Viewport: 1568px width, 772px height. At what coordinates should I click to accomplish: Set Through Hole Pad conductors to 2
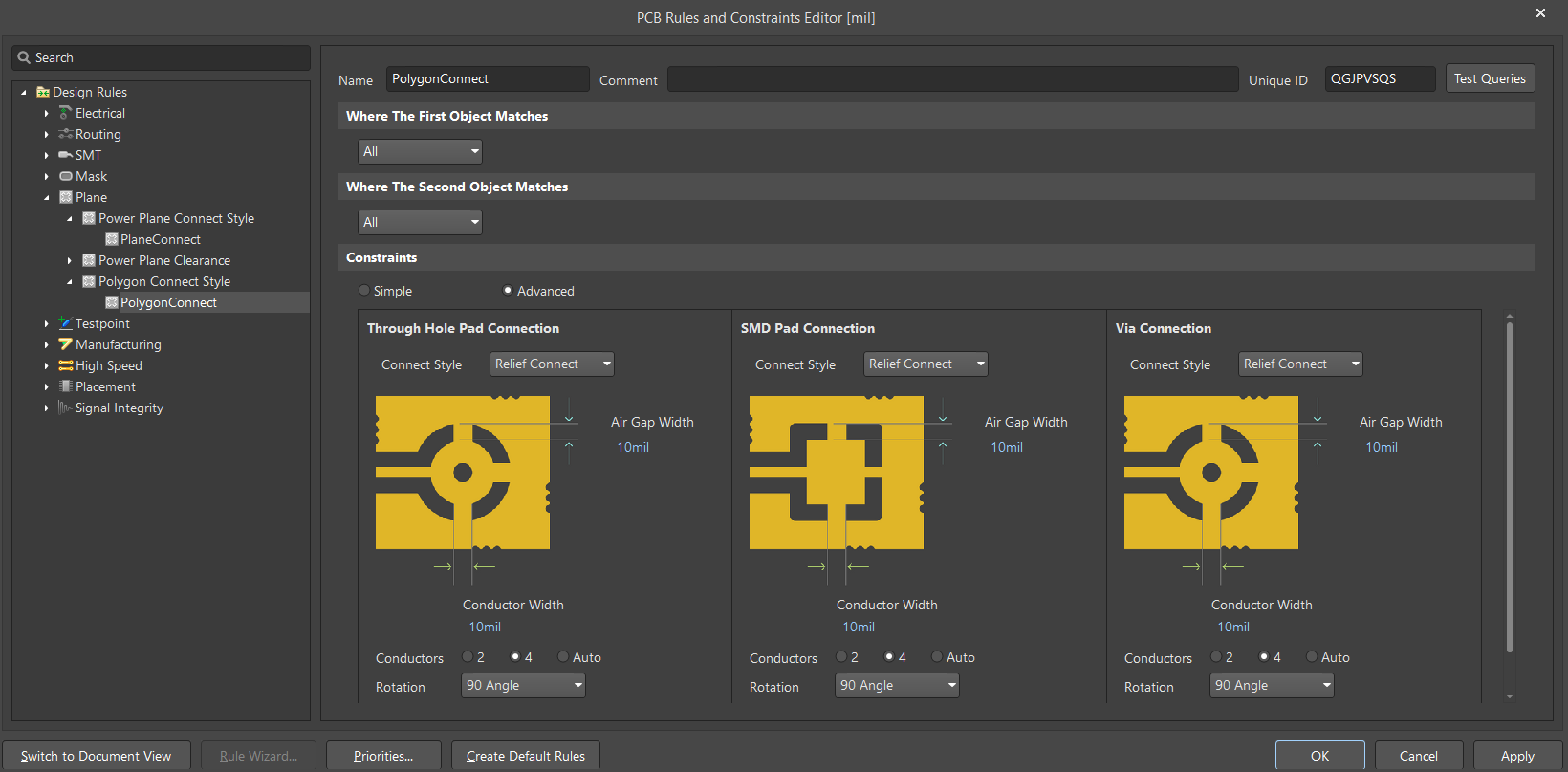click(468, 656)
